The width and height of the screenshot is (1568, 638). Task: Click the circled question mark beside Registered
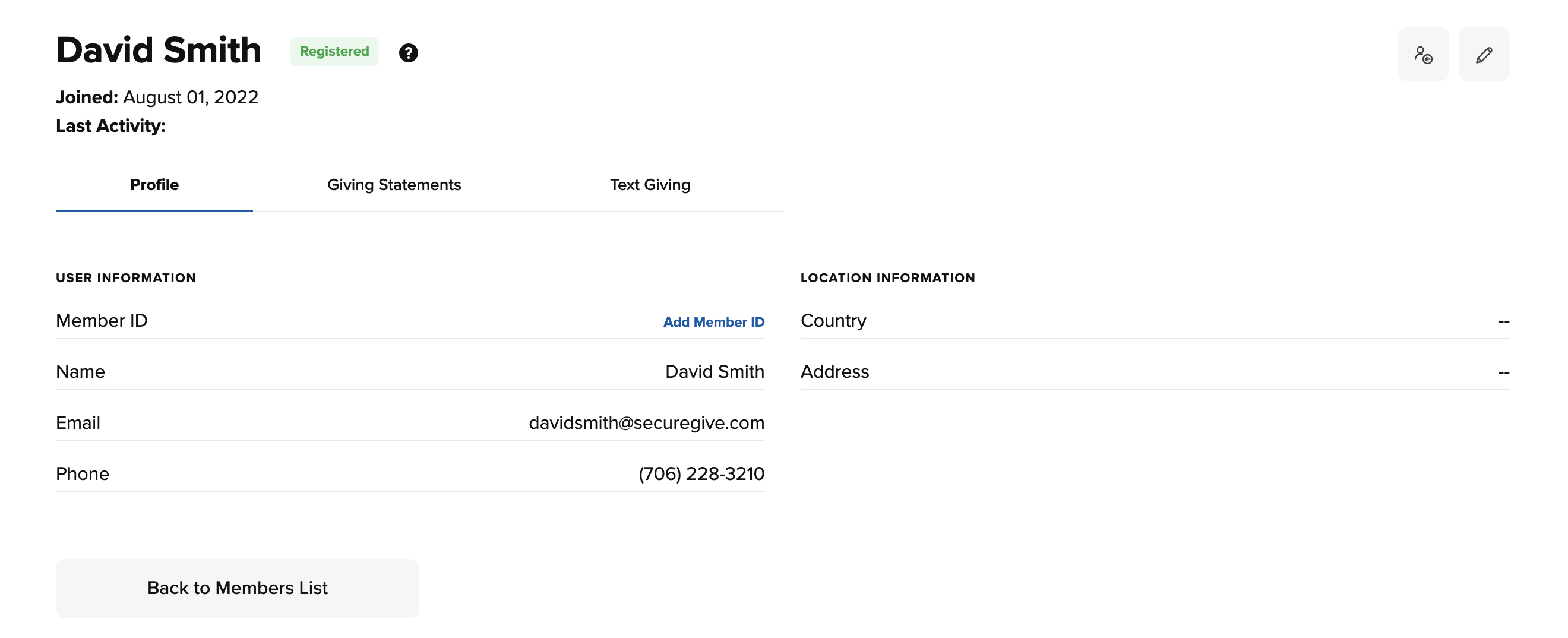tap(409, 53)
